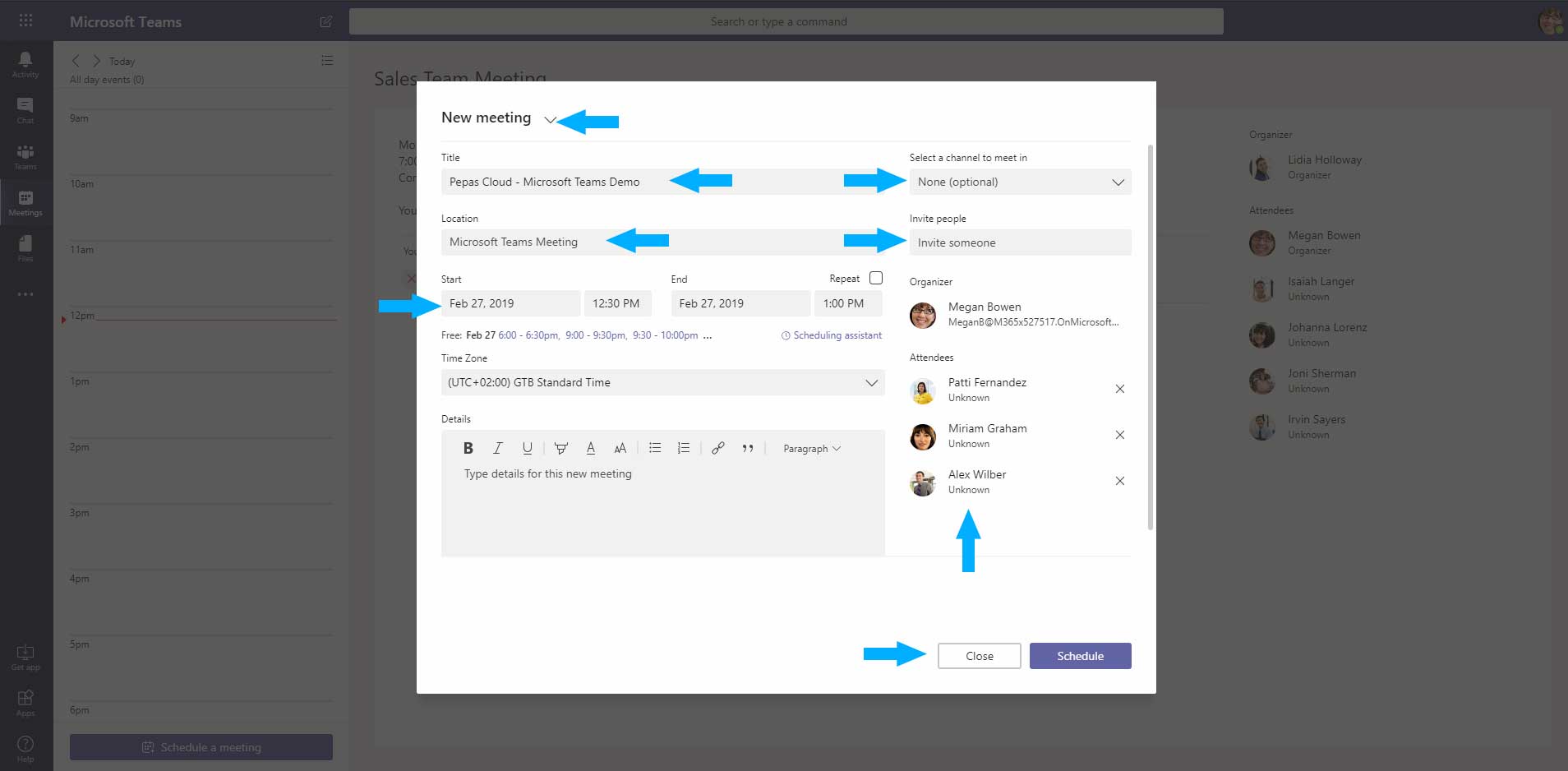
Task: Change the 12:30 PM start time
Action: [x=617, y=303]
